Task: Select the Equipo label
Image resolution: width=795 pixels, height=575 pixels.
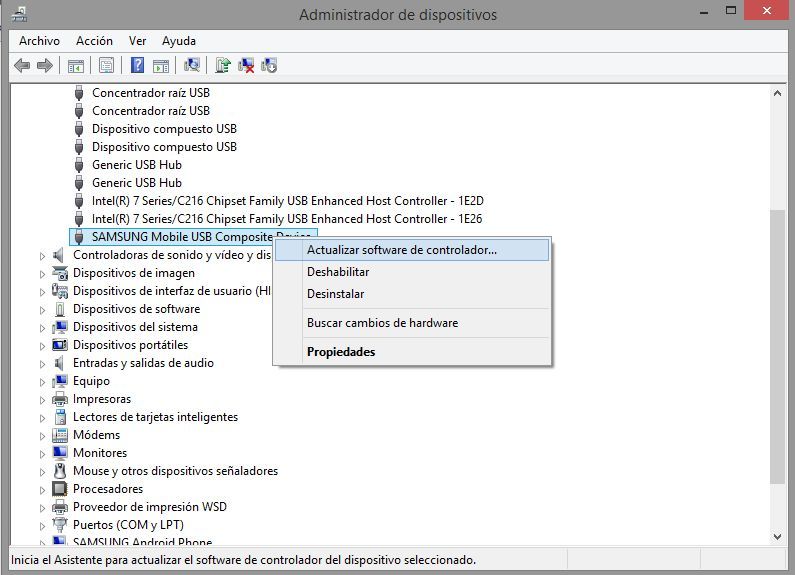Action: click(91, 381)
